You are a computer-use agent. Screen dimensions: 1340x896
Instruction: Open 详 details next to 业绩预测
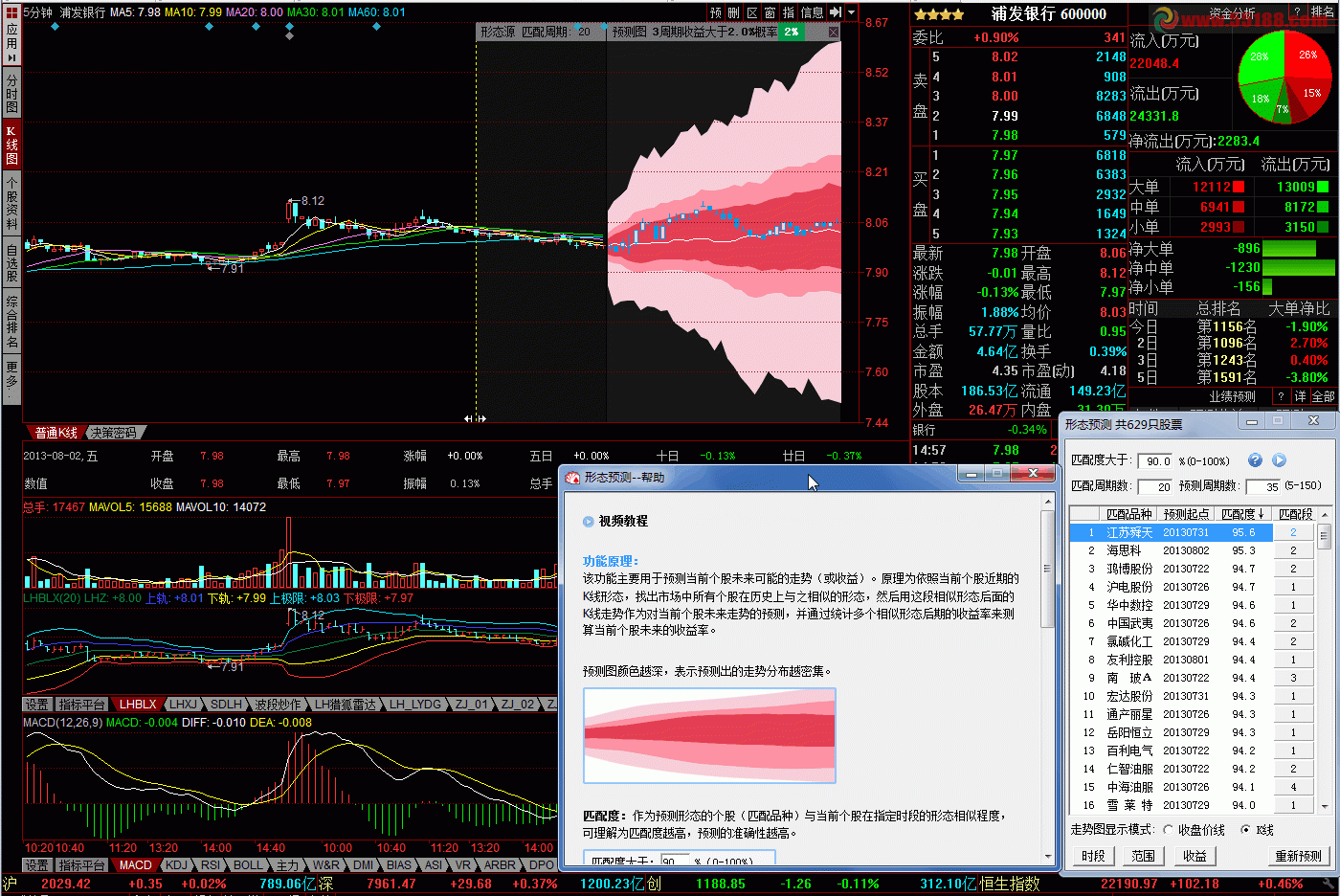1300,396
